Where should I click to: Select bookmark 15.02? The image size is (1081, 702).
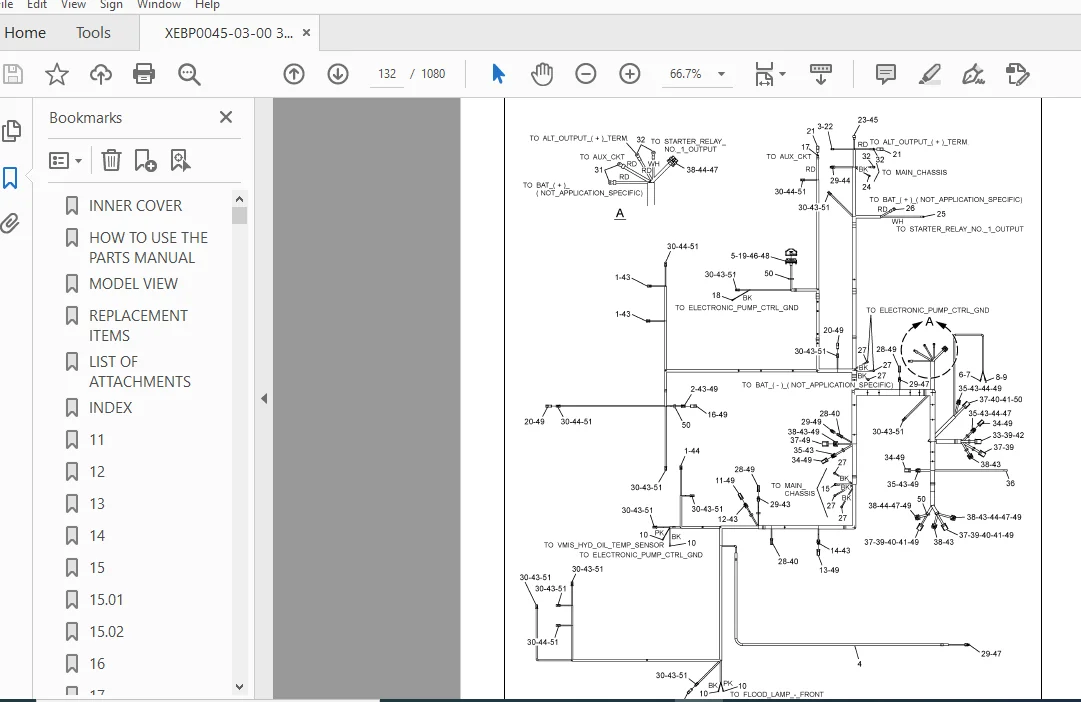[x=106, y=632]
